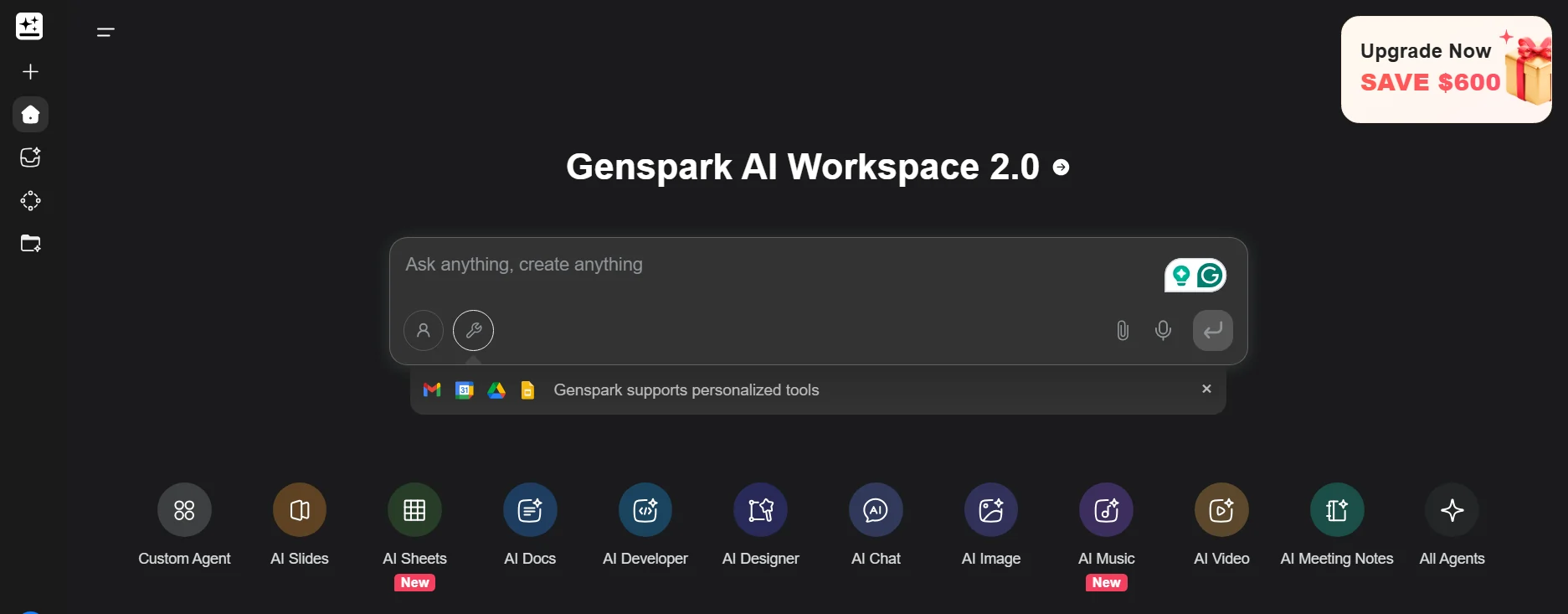Viewport: 1568px width, 614px height.
Task: Click the Grammarly G icon
Action: click(x=1210, y=275)
